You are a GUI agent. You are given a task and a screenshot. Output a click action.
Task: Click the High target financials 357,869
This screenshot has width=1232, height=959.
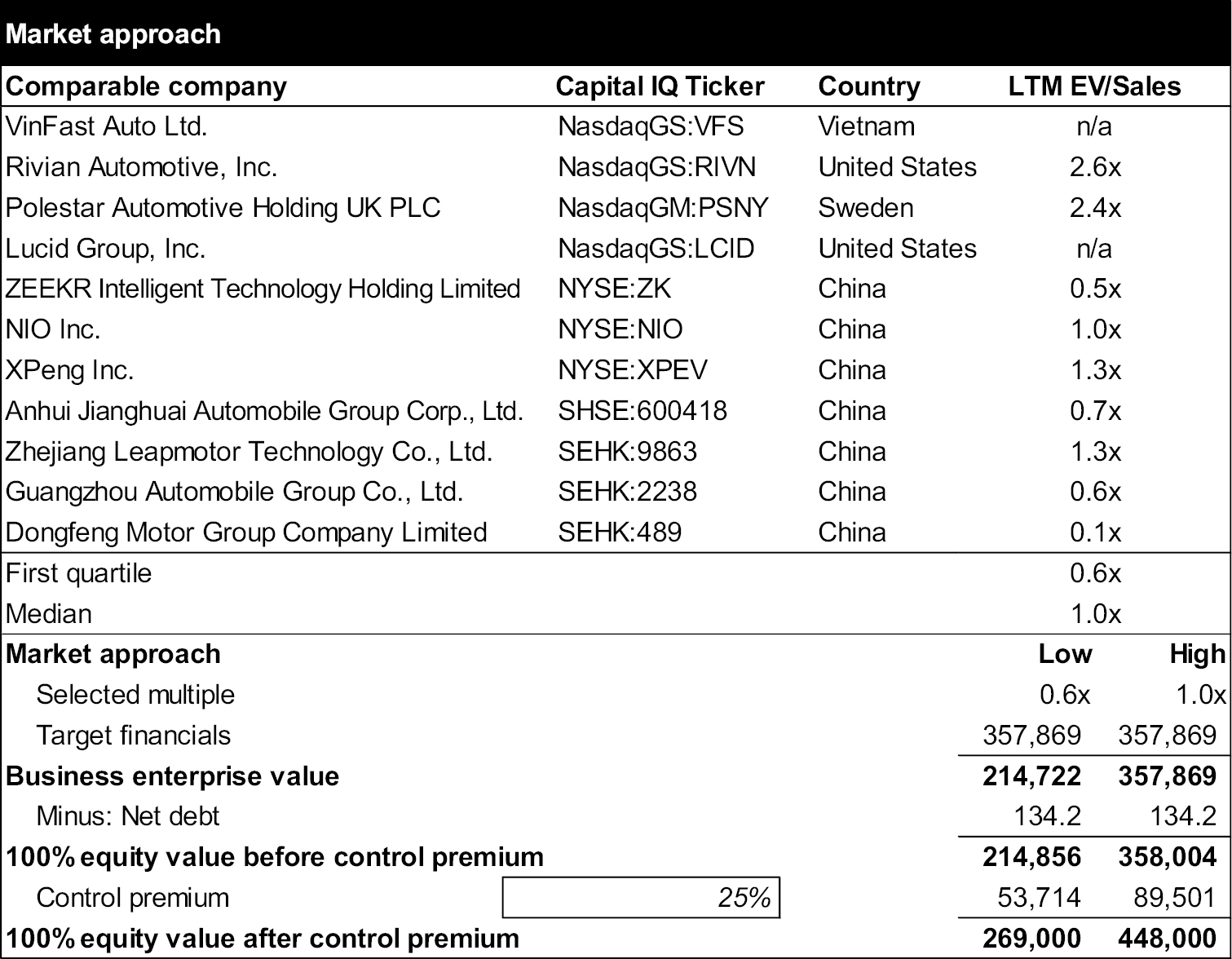click(x=1167, y=736)
